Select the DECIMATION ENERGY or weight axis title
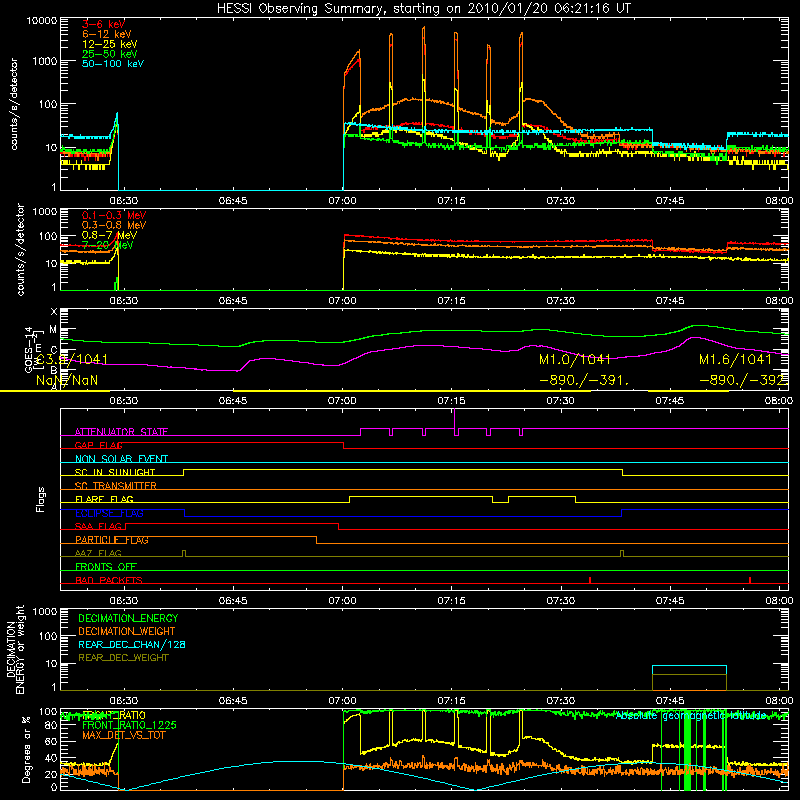Image resolution: width=800 pixels, height=800 pixels. (15, 649)
